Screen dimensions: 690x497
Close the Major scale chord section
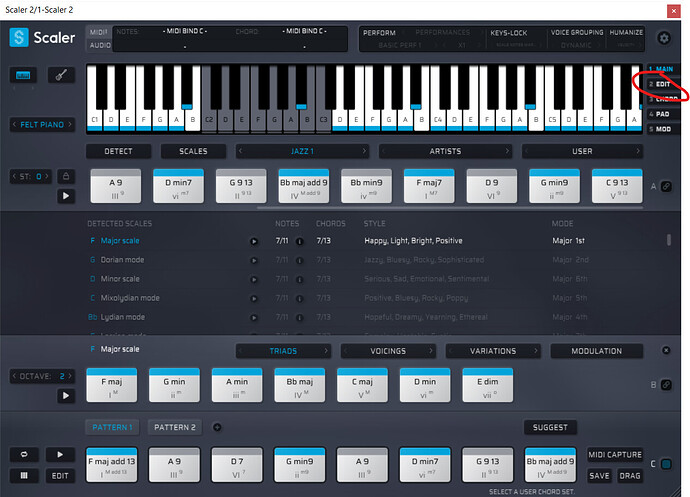(667, 351)
